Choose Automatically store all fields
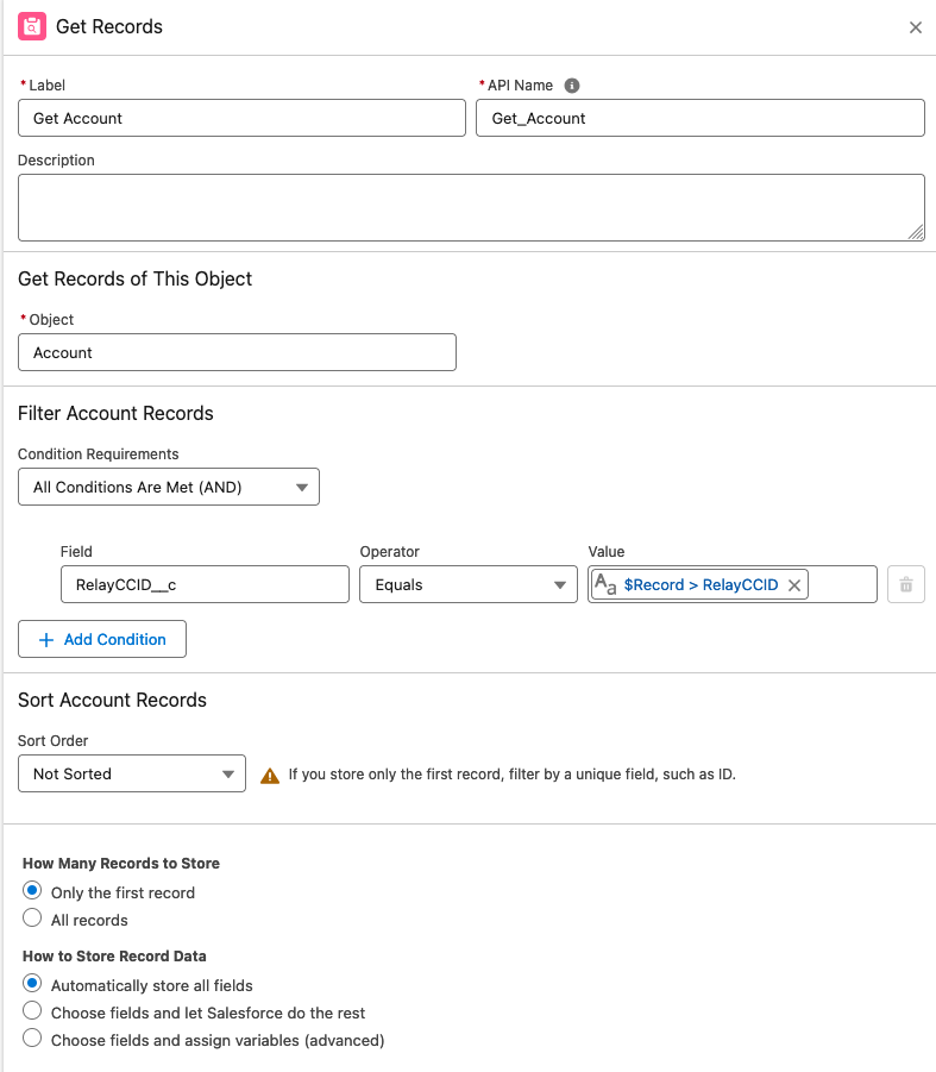 point(32,984)
